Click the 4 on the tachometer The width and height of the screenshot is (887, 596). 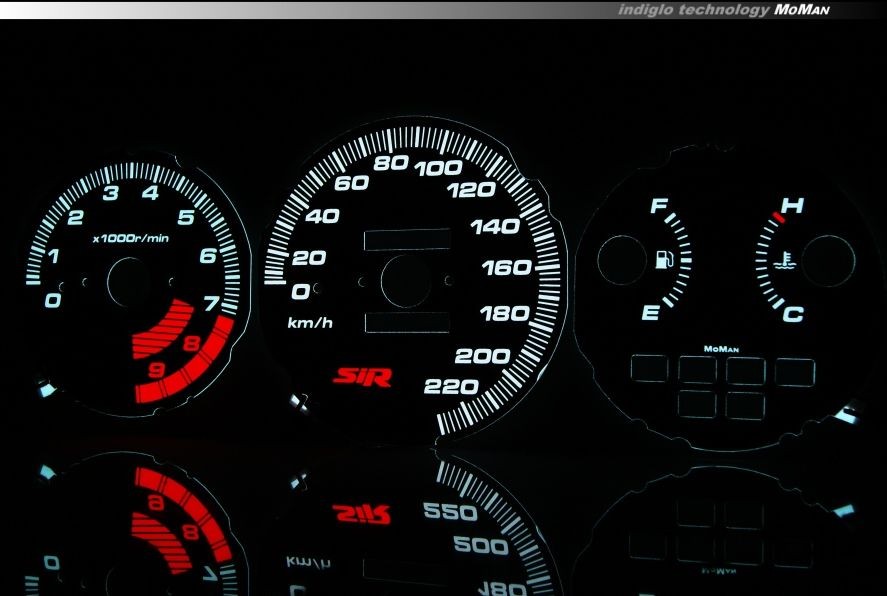(x=150, y=193)
